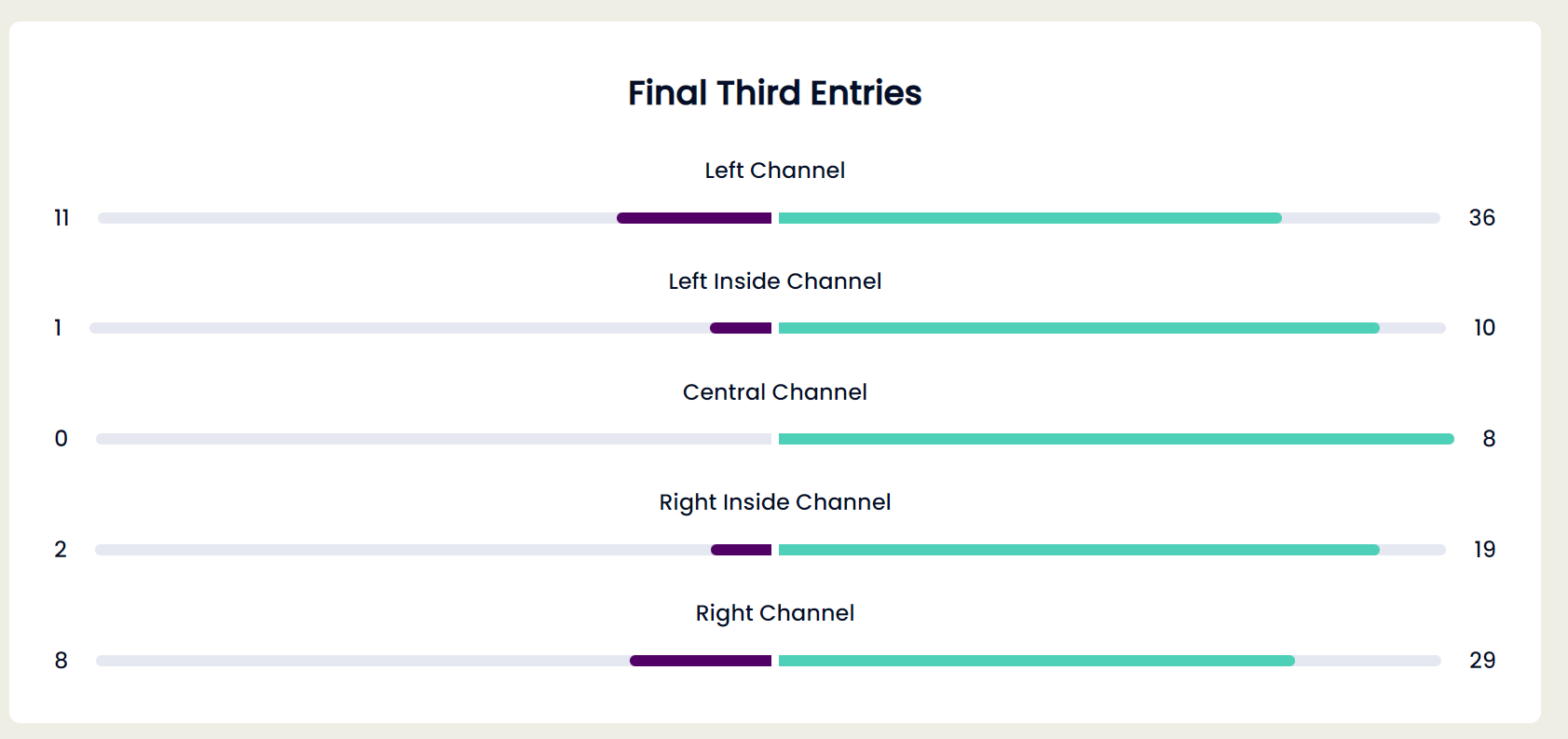The height and width of the screenshot is (739, 1568).
Task: Select the Central Channel label
Action: click(774, 392)
